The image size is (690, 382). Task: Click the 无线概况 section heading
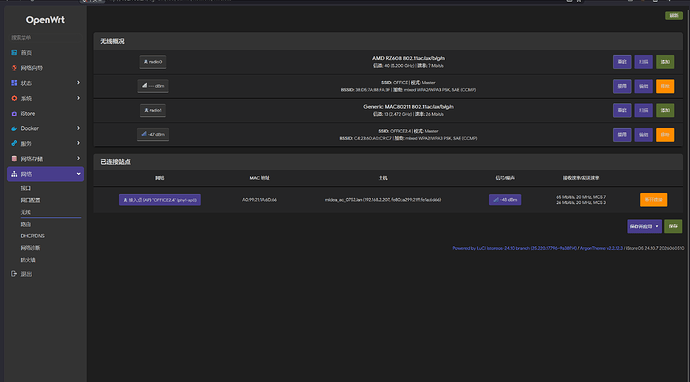click(x=112, y=41)
